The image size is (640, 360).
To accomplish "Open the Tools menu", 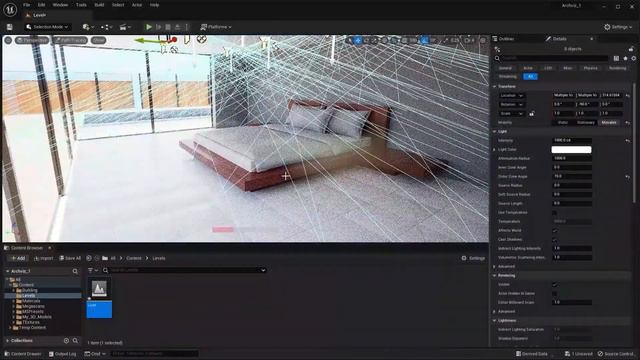I will click(81, 5).
